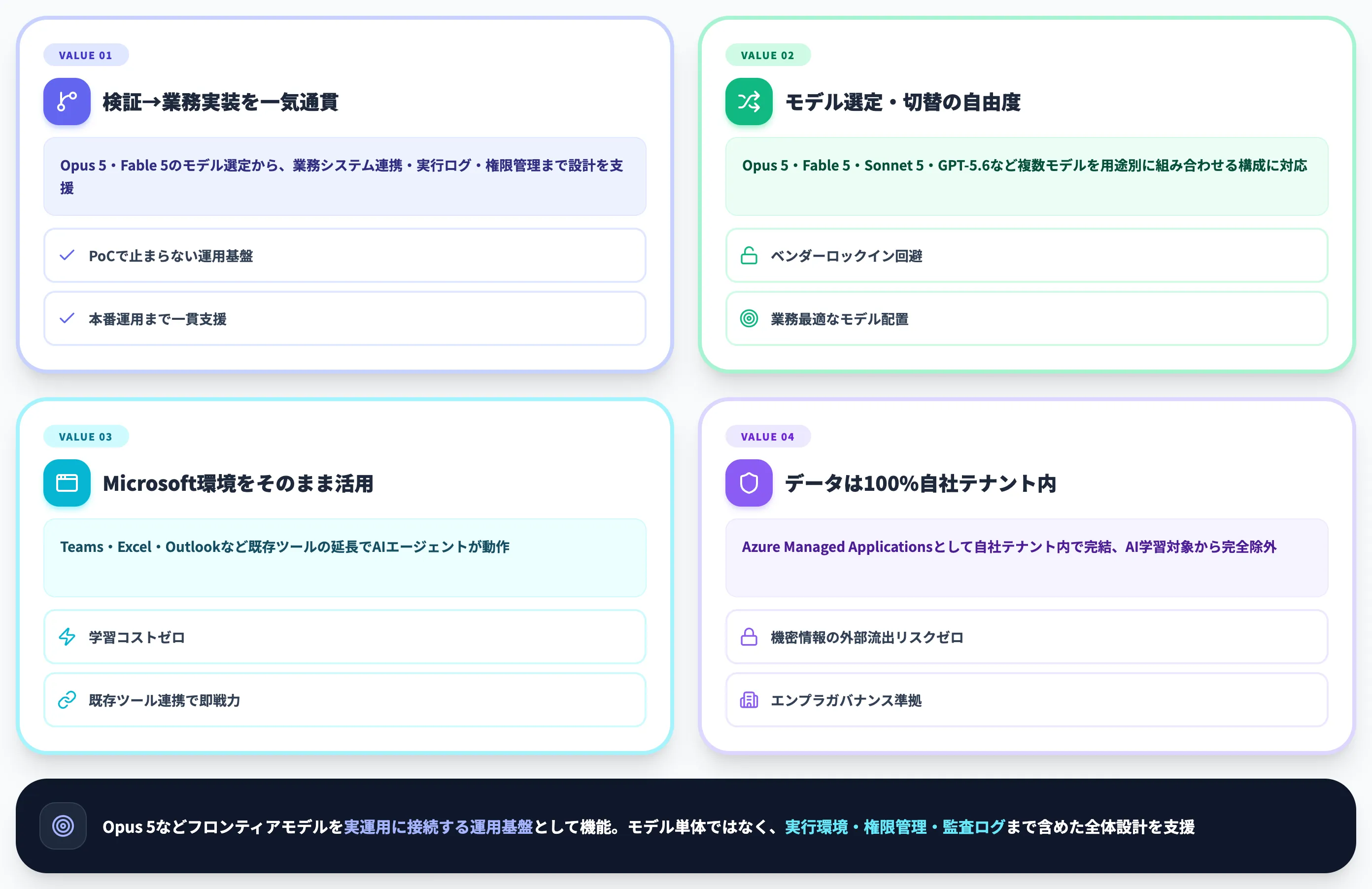Image resolution: width=1372 pixels, height=889 pixels.
Task: Click the link chain icon beside 既存ツール連携で即戦力
Action: (x=67, y=700)
